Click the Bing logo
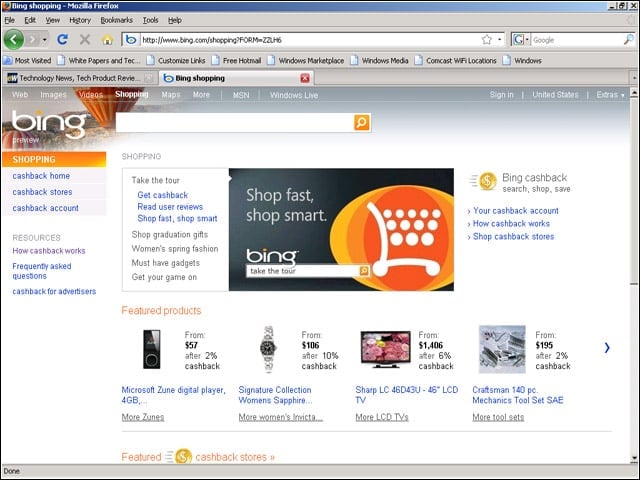This screenshot has height=480, width=640. pos(49,124)
